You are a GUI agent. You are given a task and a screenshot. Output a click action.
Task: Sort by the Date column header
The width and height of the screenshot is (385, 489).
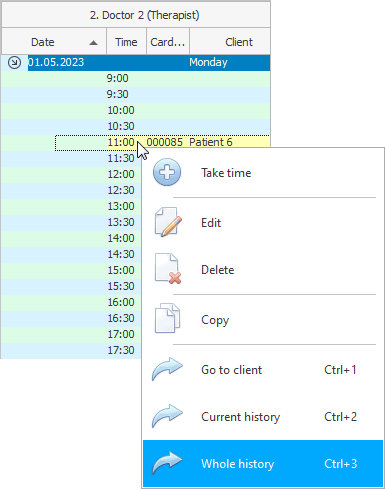pos(54,42)
